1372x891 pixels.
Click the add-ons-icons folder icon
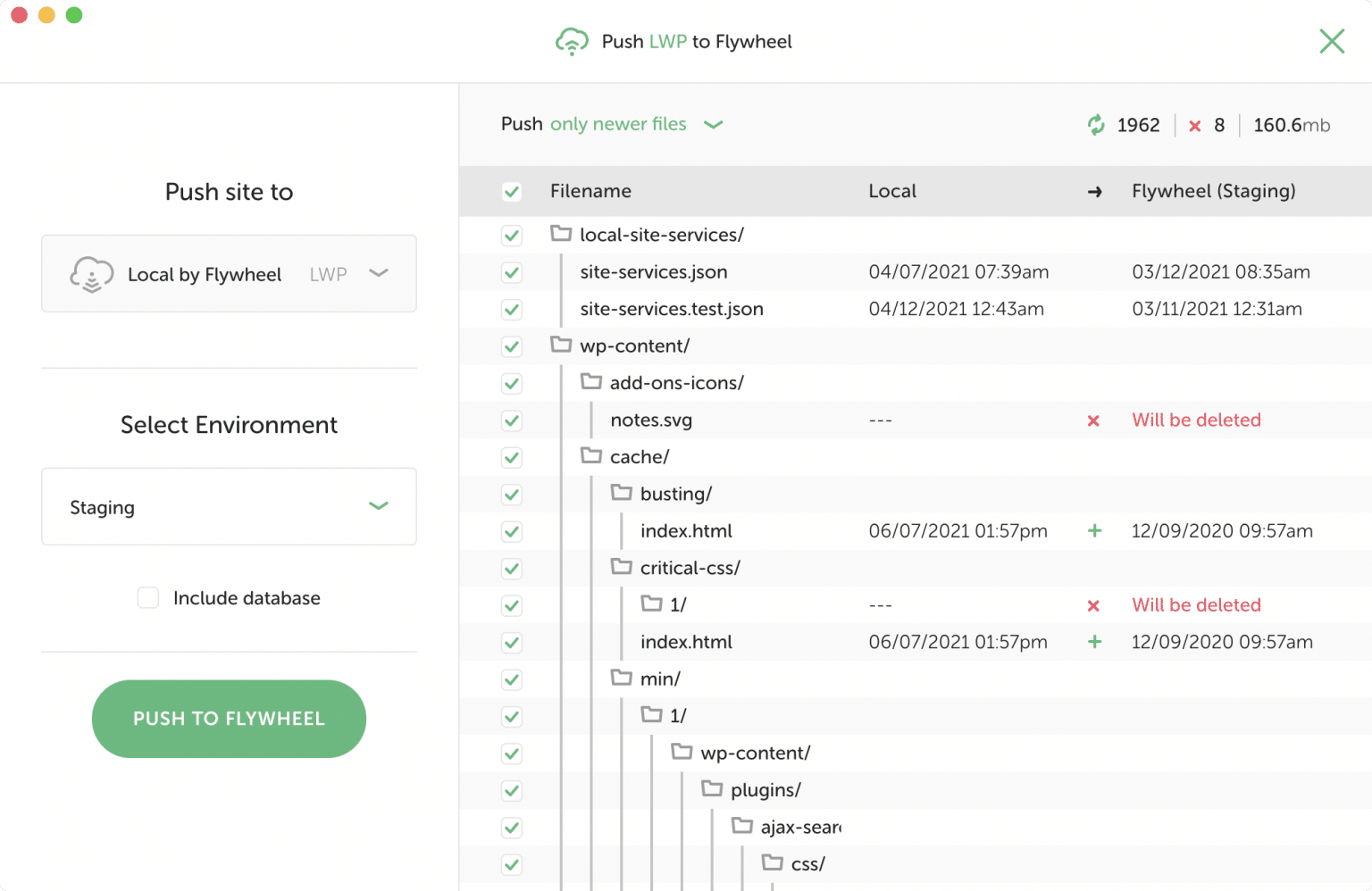pos(591,382)
